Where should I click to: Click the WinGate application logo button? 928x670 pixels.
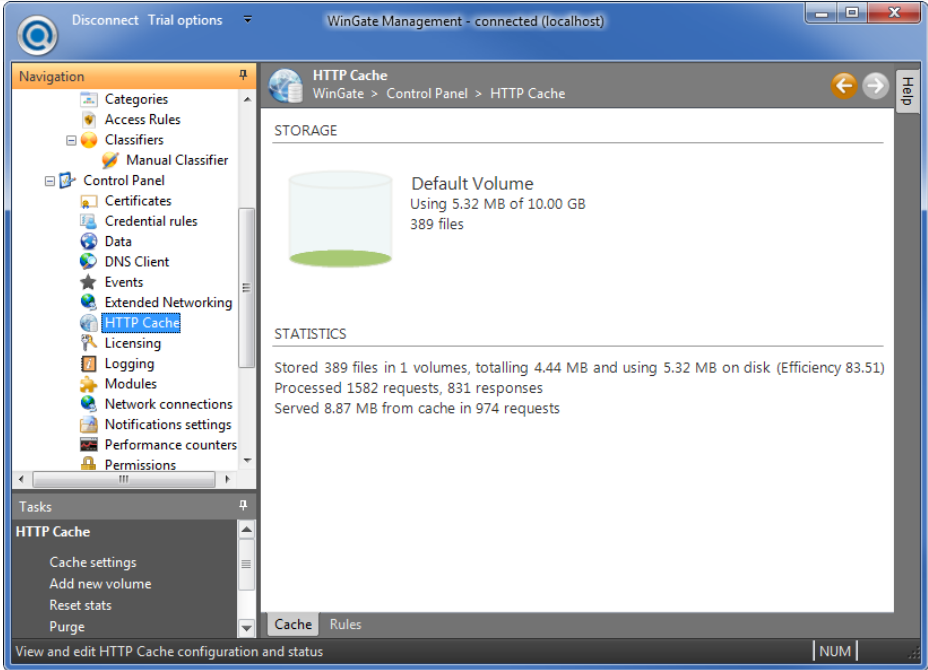point(37,35)
